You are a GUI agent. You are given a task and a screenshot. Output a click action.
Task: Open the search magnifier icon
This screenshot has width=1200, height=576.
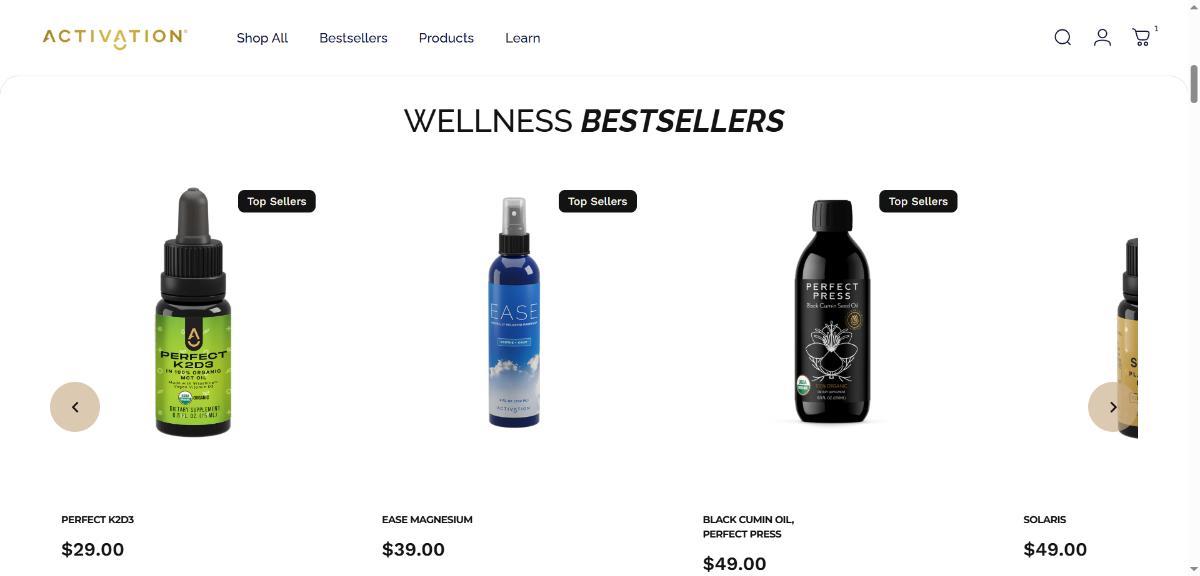[1063, 38]
